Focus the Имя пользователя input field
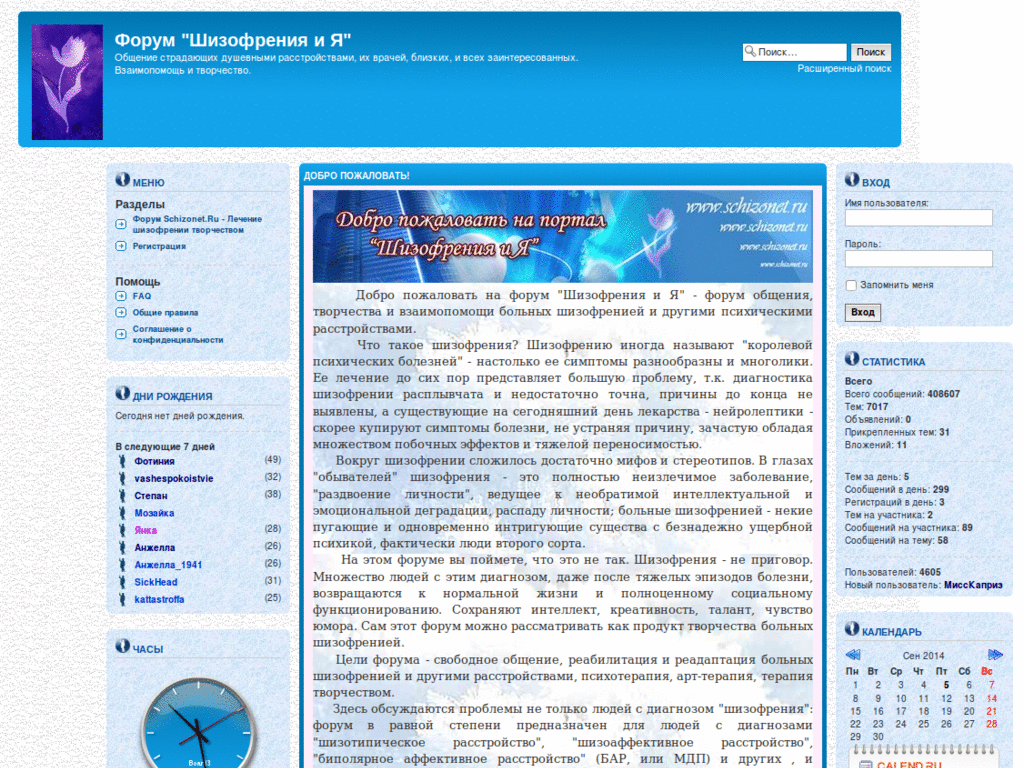Viewport: 1024px width, 768px height. [918, 218]
